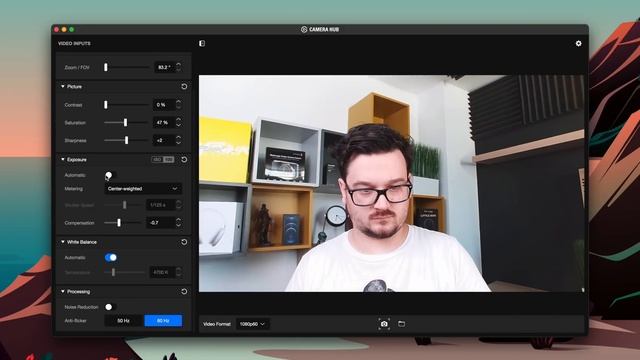Click the Contrast slider
The width and height of the screenshot is (640, 360).
point(127,105)
